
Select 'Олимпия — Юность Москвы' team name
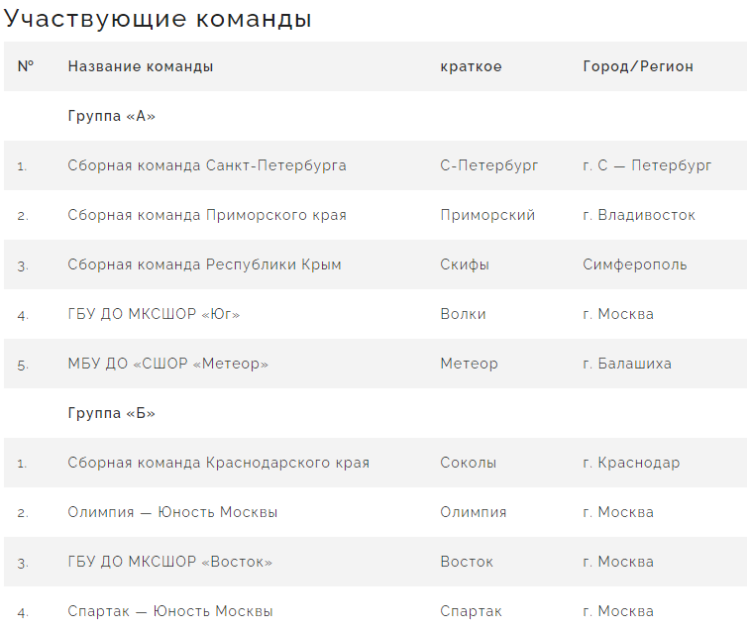pyautogui.click(x=172, y=512)
